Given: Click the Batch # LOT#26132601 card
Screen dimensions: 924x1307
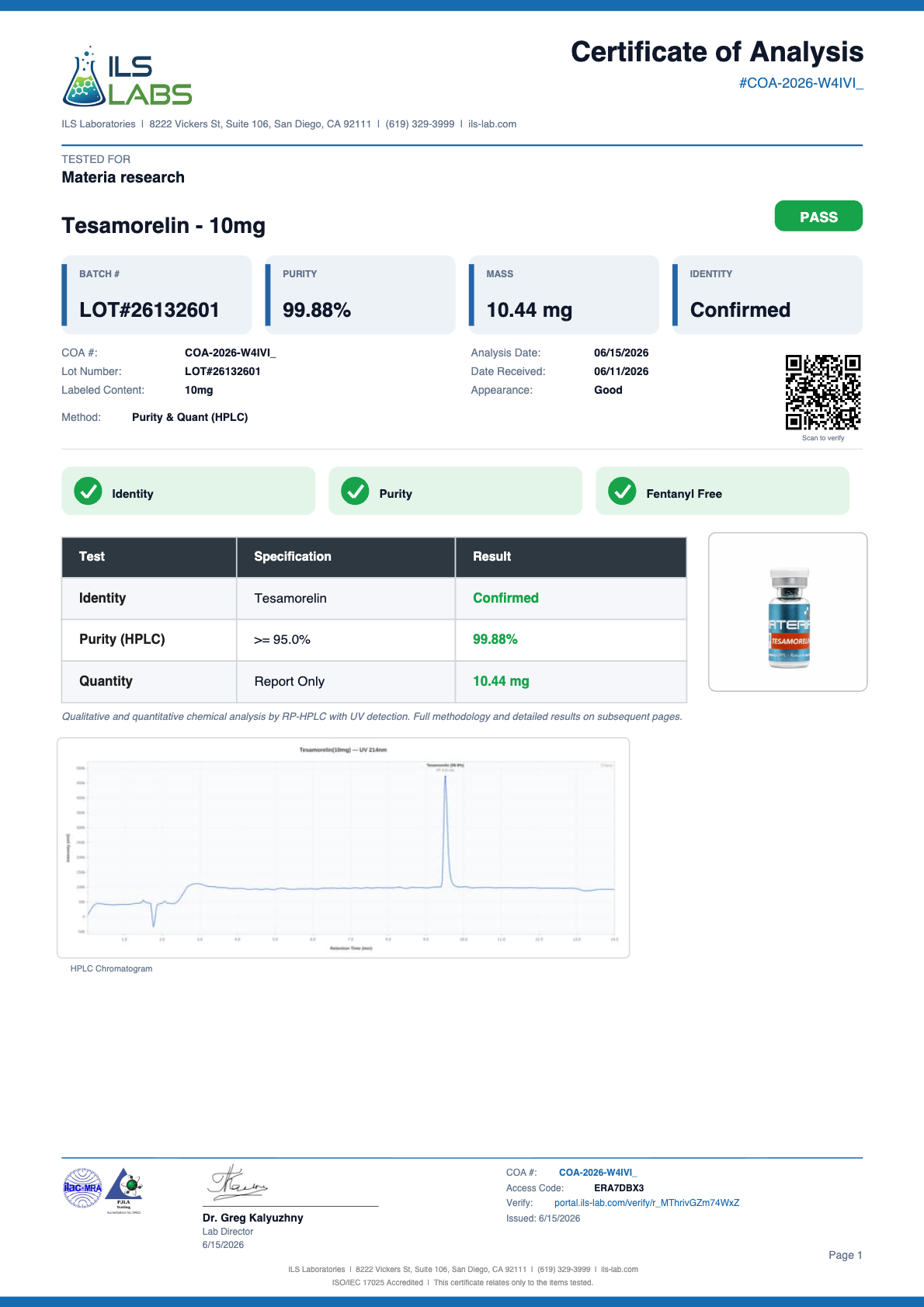Looking at the screenshot, I should pyautogui.click(x=157, y=295).
